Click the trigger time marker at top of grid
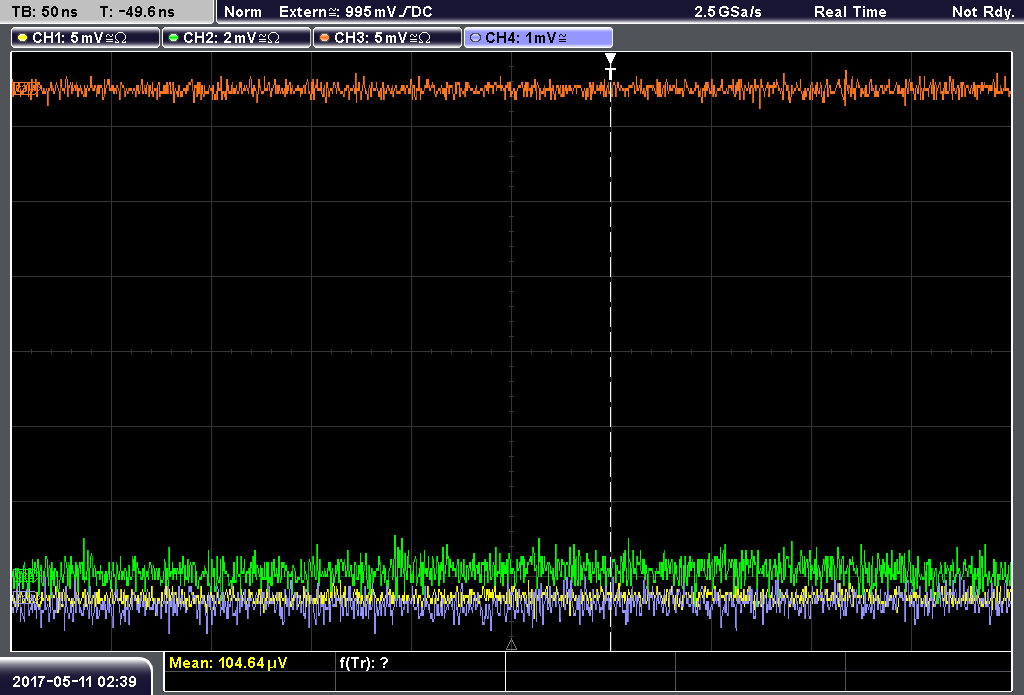Viewport: 1024px width, 695px height. point(611,66)
